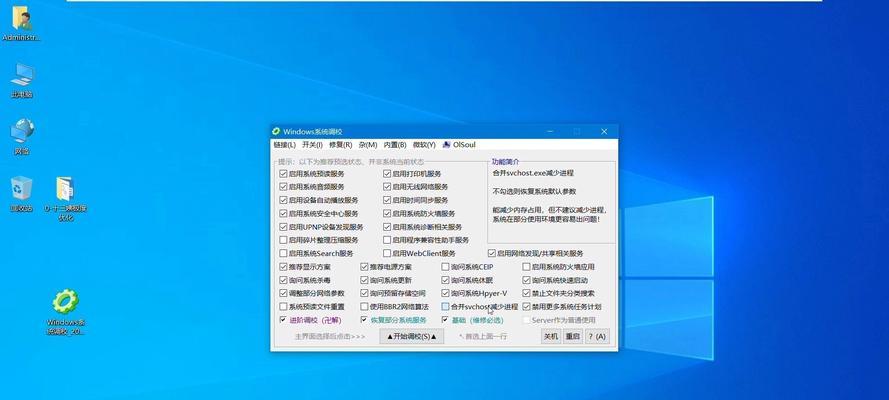Uncheck 启用网络发现/共享相关服务 checkbox
The width and height of the screenshot is (889, 400).
pyautogui.click(x=492, y=253)
